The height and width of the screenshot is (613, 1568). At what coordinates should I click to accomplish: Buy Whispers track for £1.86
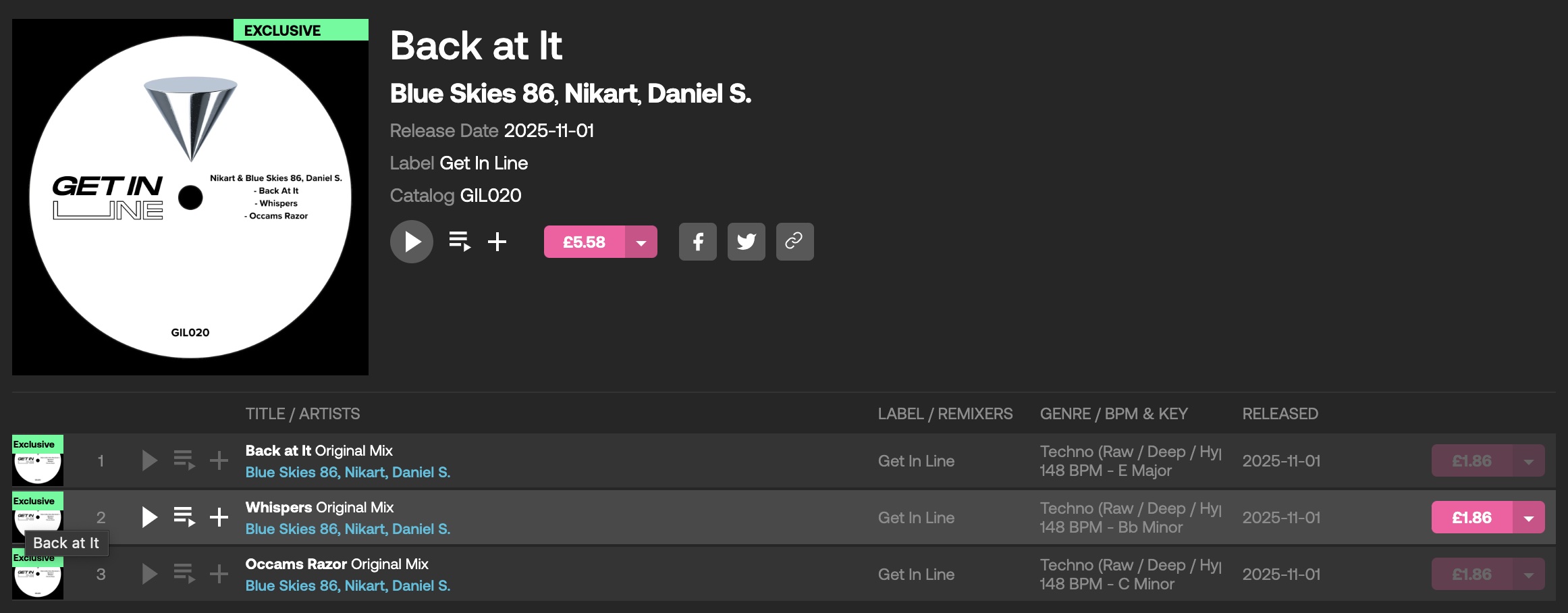pos(1471,517)
